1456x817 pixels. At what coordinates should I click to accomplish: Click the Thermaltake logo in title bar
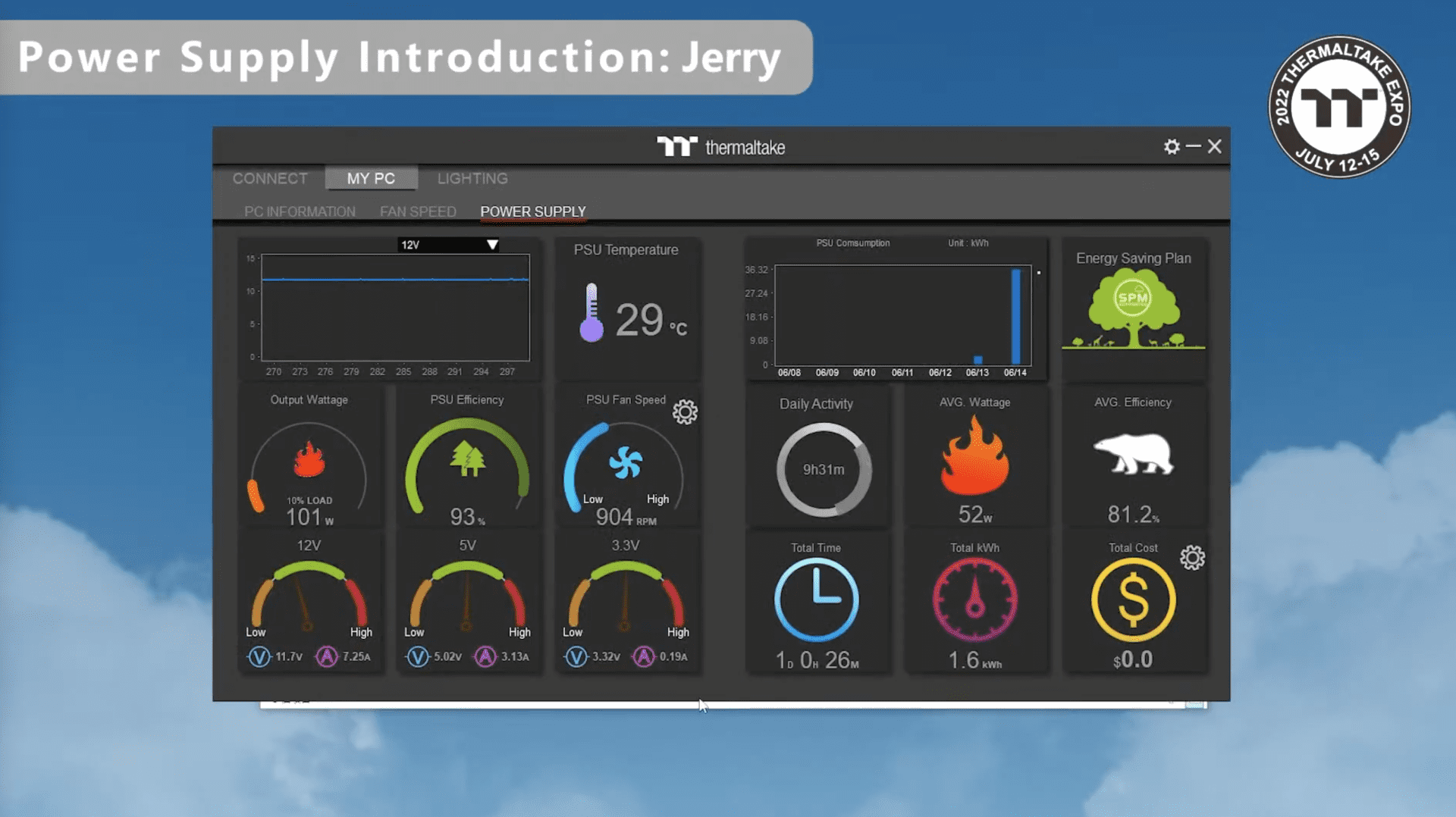coord(720,146)
